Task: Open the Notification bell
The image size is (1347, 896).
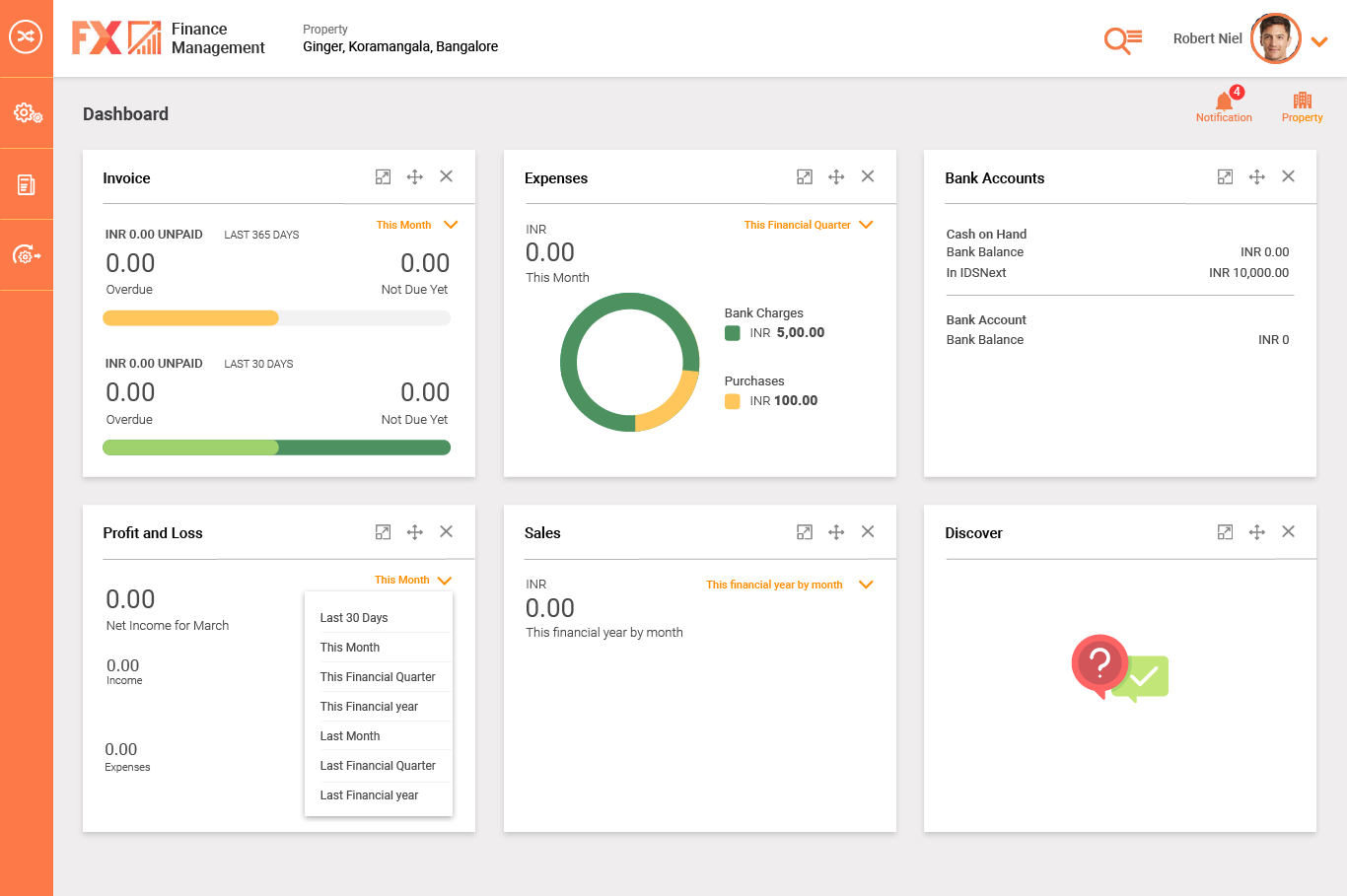Action: [x=1224, y=103]
